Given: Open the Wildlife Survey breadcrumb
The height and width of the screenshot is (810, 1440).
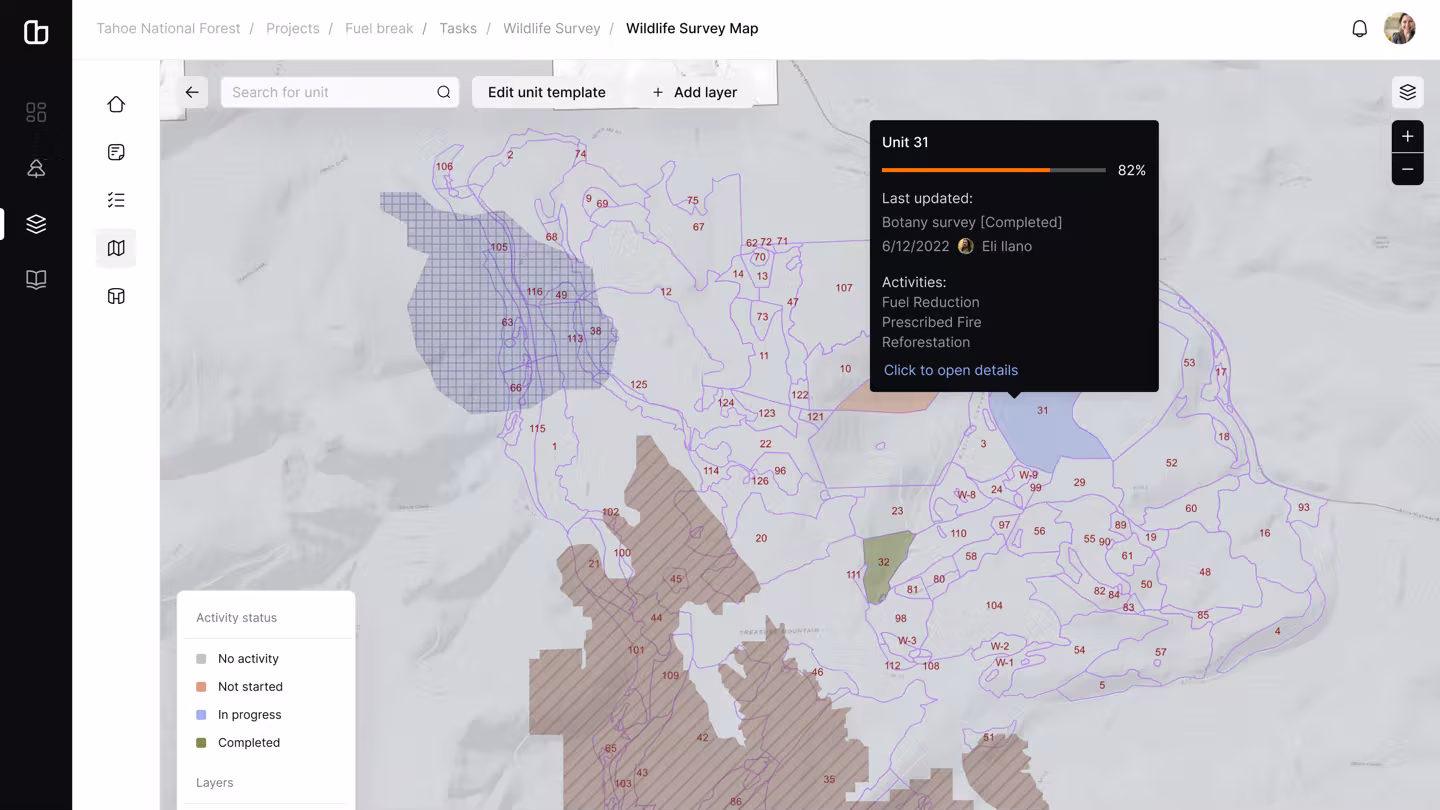Looking at the screenshot, I should [552, 29].
